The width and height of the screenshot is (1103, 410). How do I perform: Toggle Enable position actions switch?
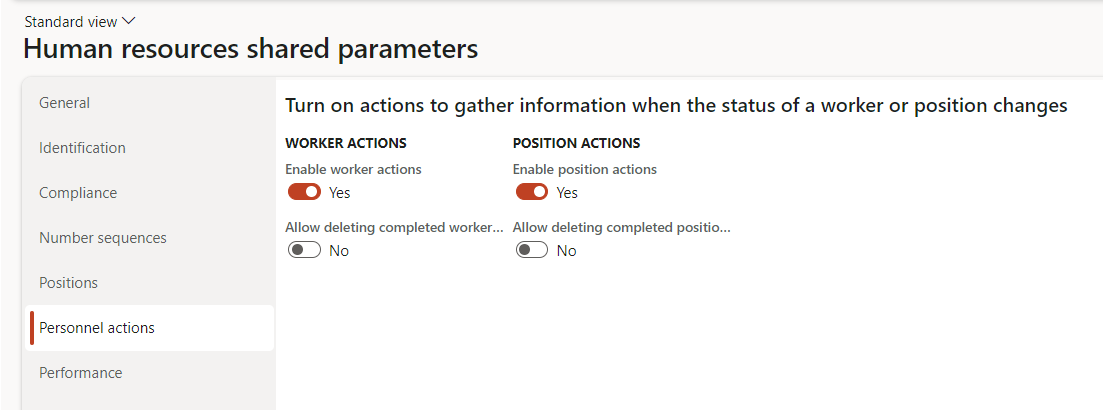tap(532, 192)
